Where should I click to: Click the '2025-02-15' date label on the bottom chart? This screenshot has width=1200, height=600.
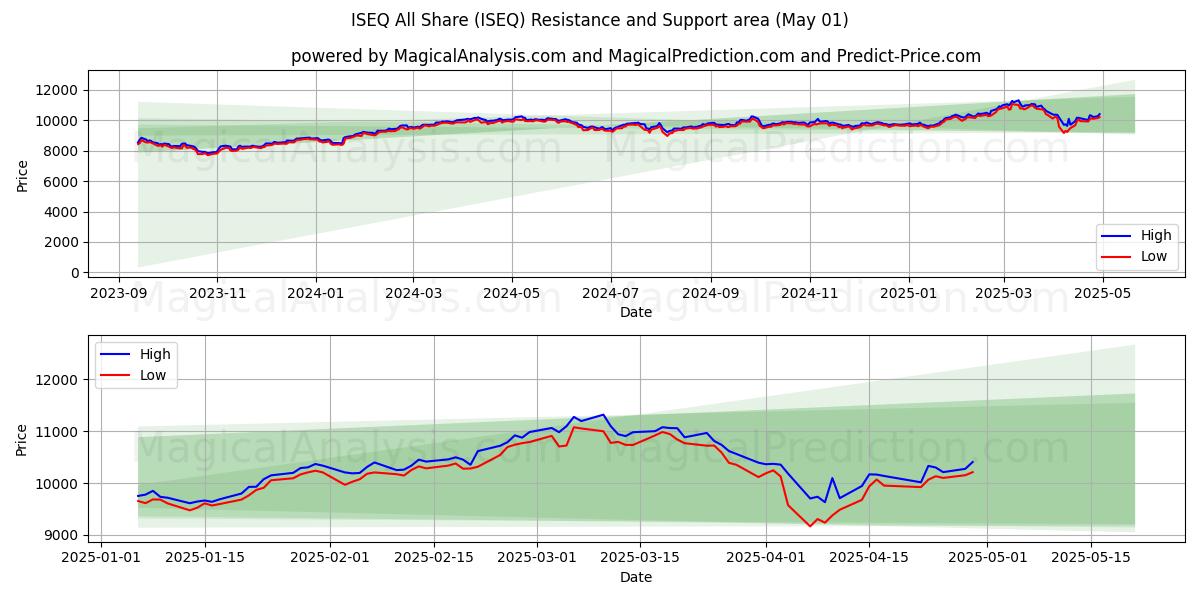click(x=434, y=558)
